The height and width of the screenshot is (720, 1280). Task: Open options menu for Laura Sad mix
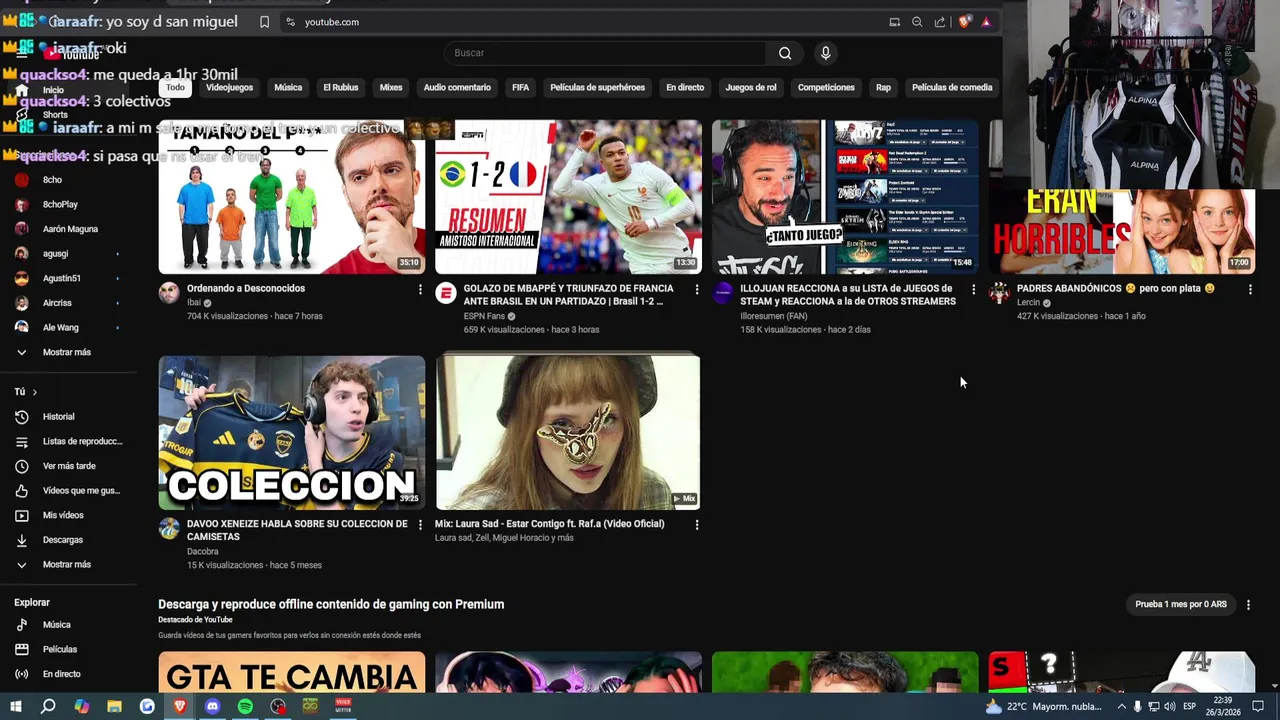697,524
